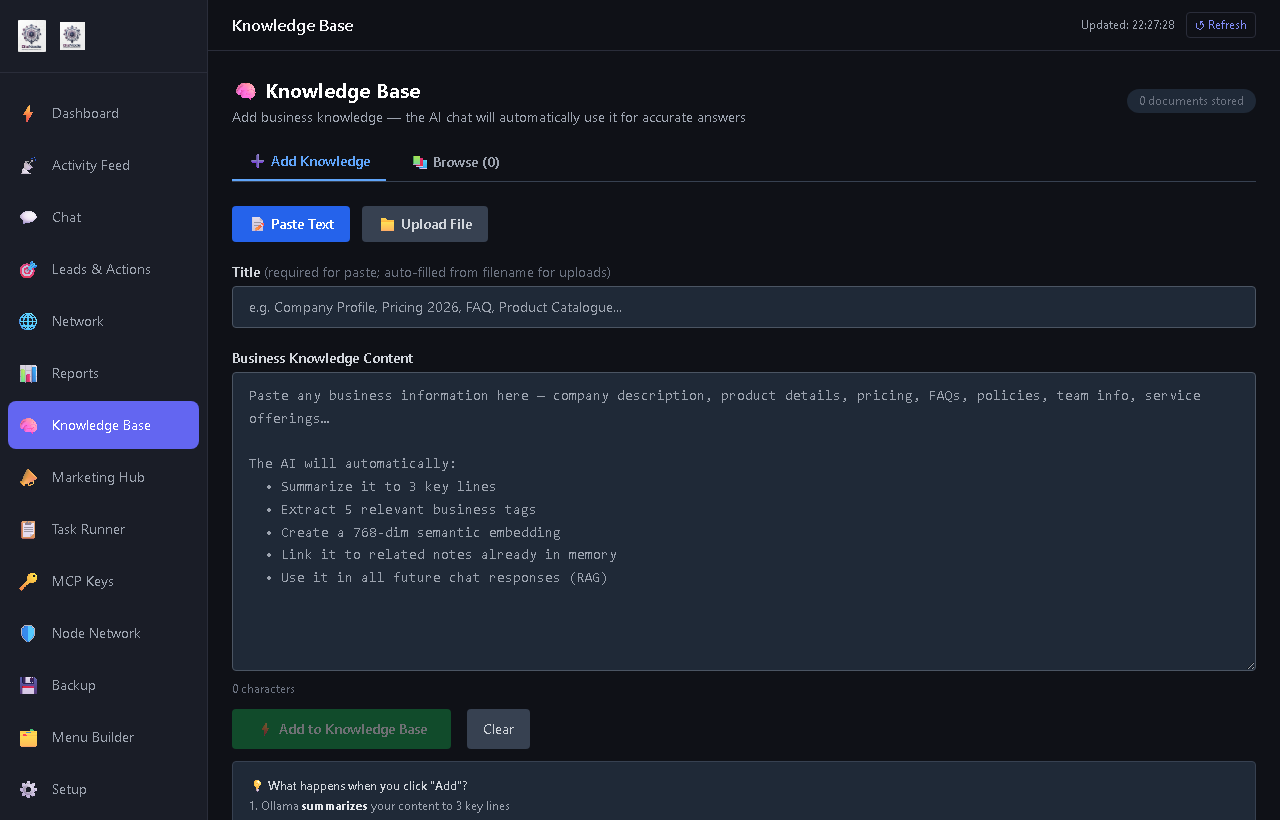Click the Clear button below the content box
Viewport: 1280px width, 820px height.
pos(498,729)
